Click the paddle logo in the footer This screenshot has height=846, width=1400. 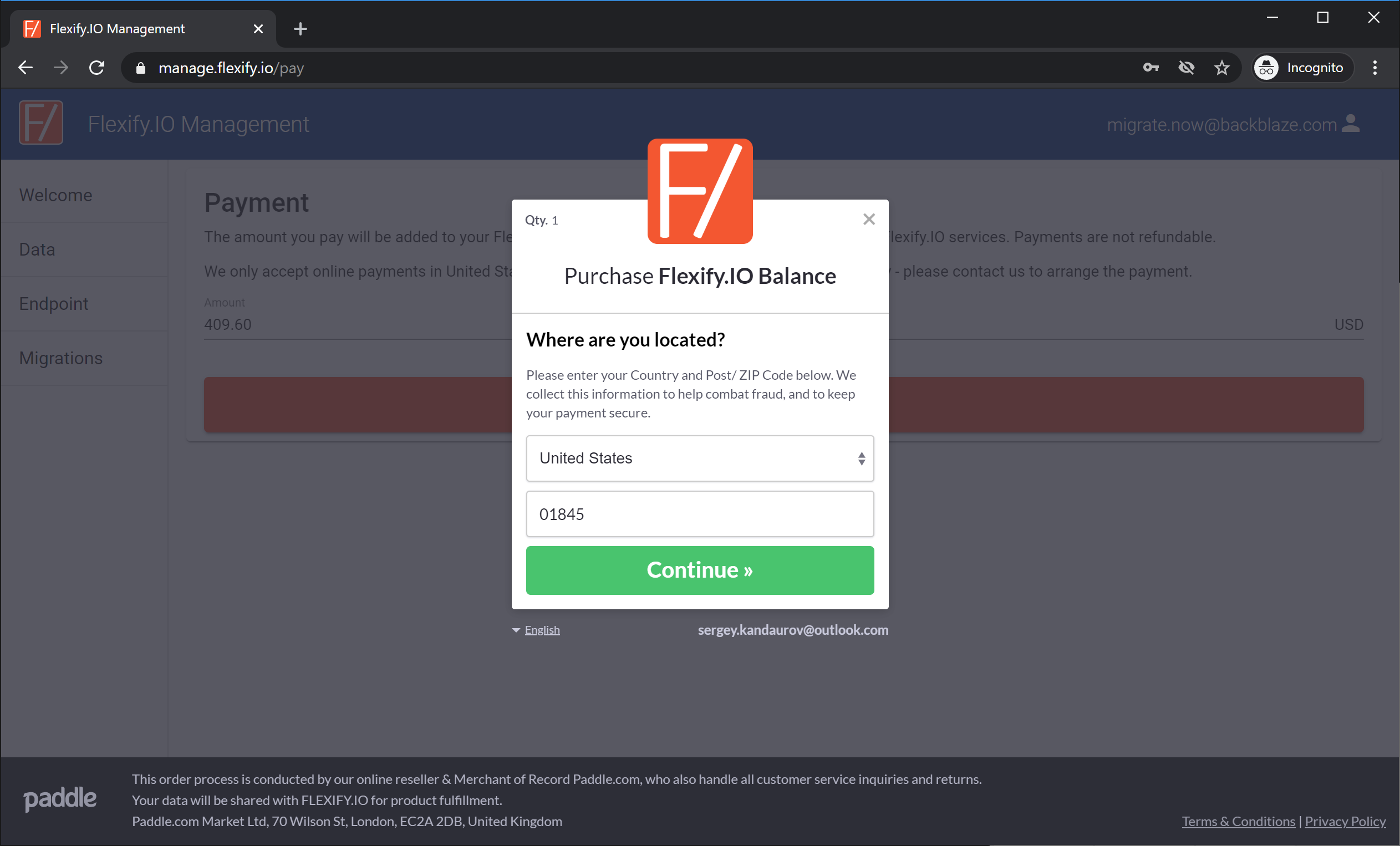point(60,799)
